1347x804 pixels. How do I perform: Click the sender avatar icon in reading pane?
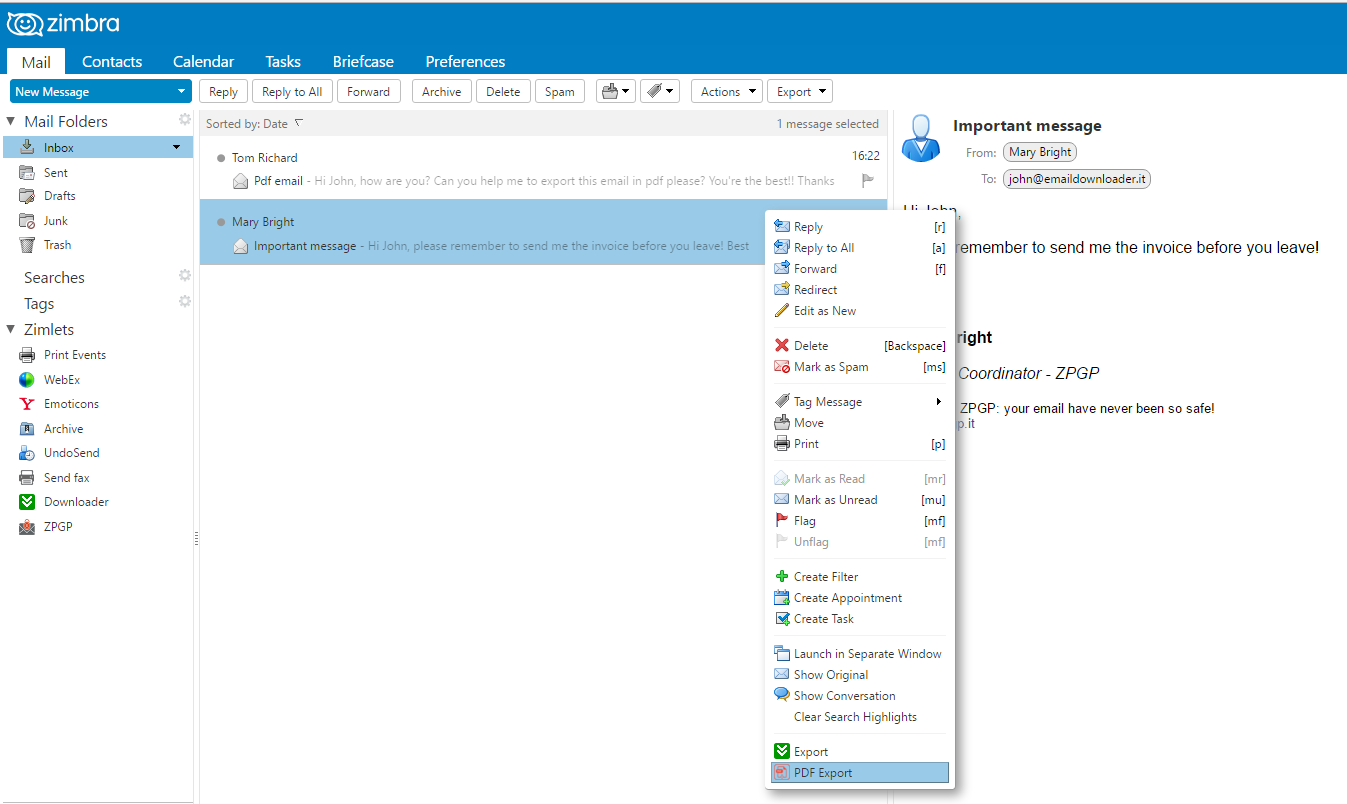tap(921, 138)
